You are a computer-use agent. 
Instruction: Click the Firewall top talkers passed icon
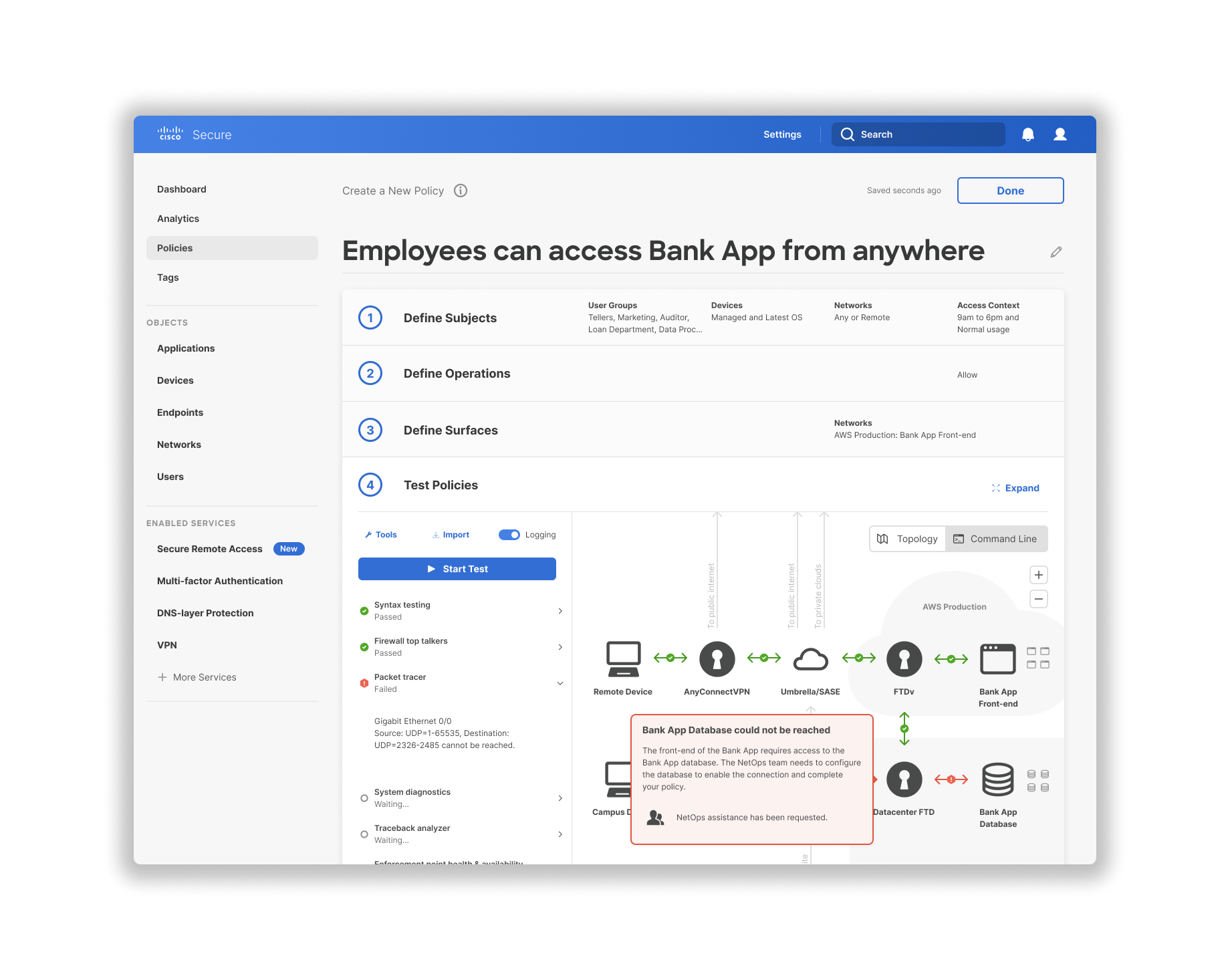[364, 647]
